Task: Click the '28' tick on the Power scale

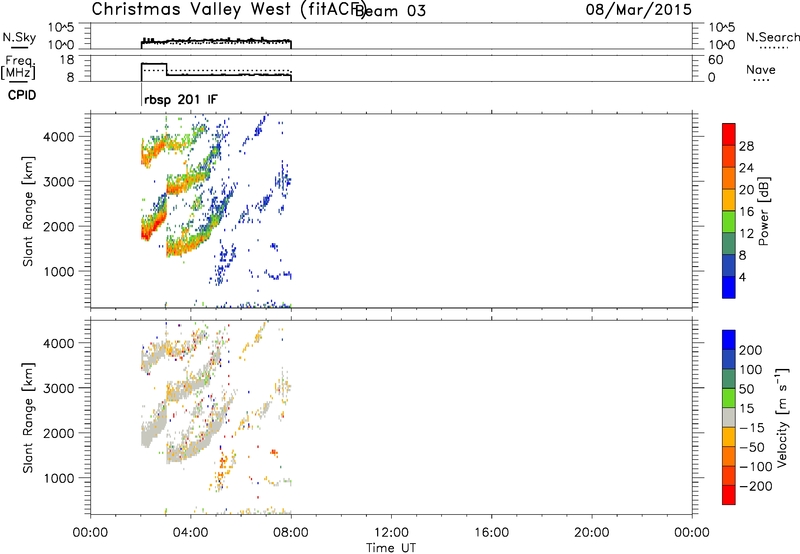Action: coord(746,146)
